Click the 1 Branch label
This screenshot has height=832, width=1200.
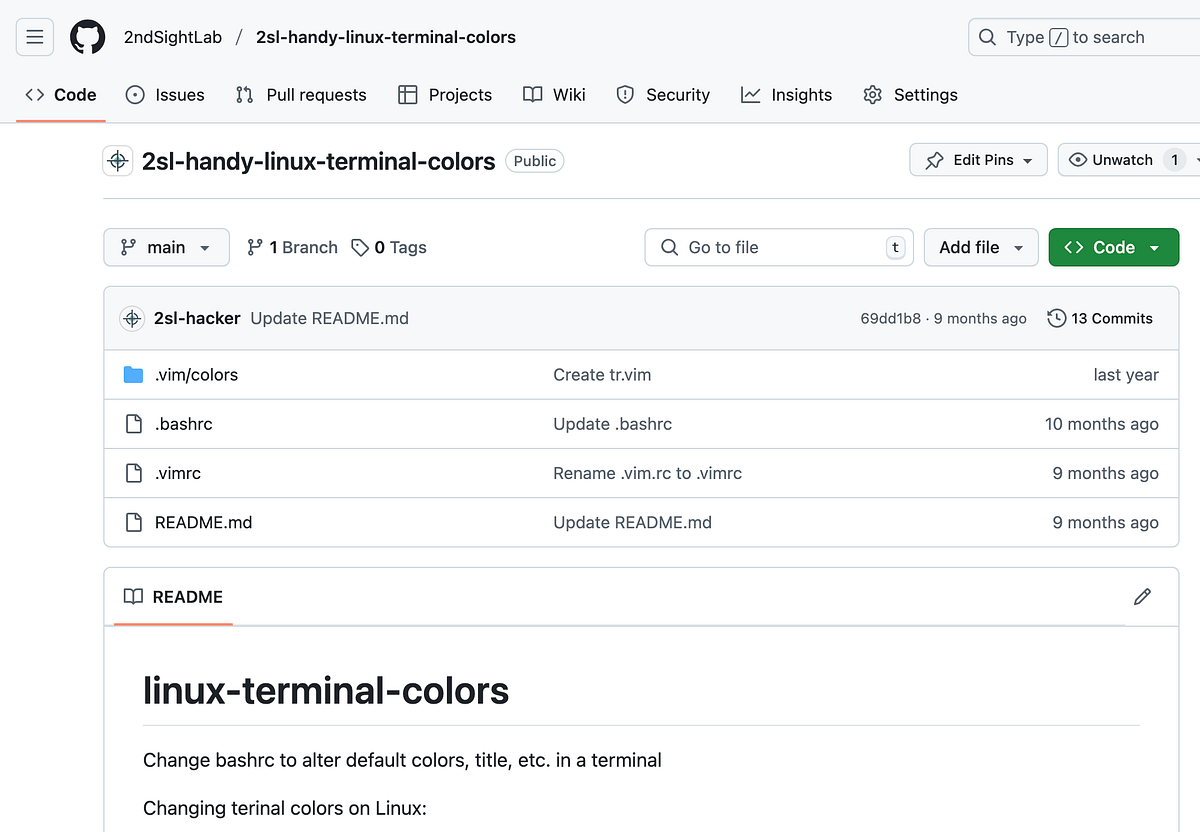291,247
